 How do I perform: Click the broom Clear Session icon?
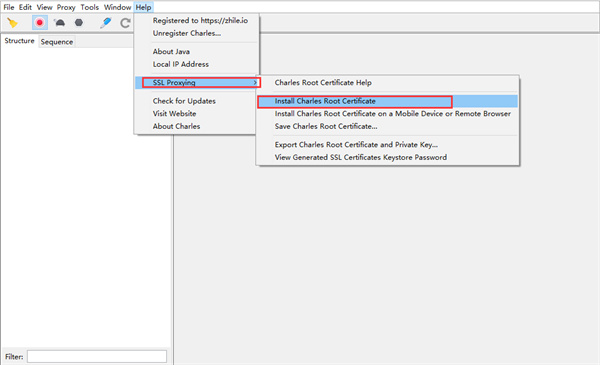(x=12, y=23)
